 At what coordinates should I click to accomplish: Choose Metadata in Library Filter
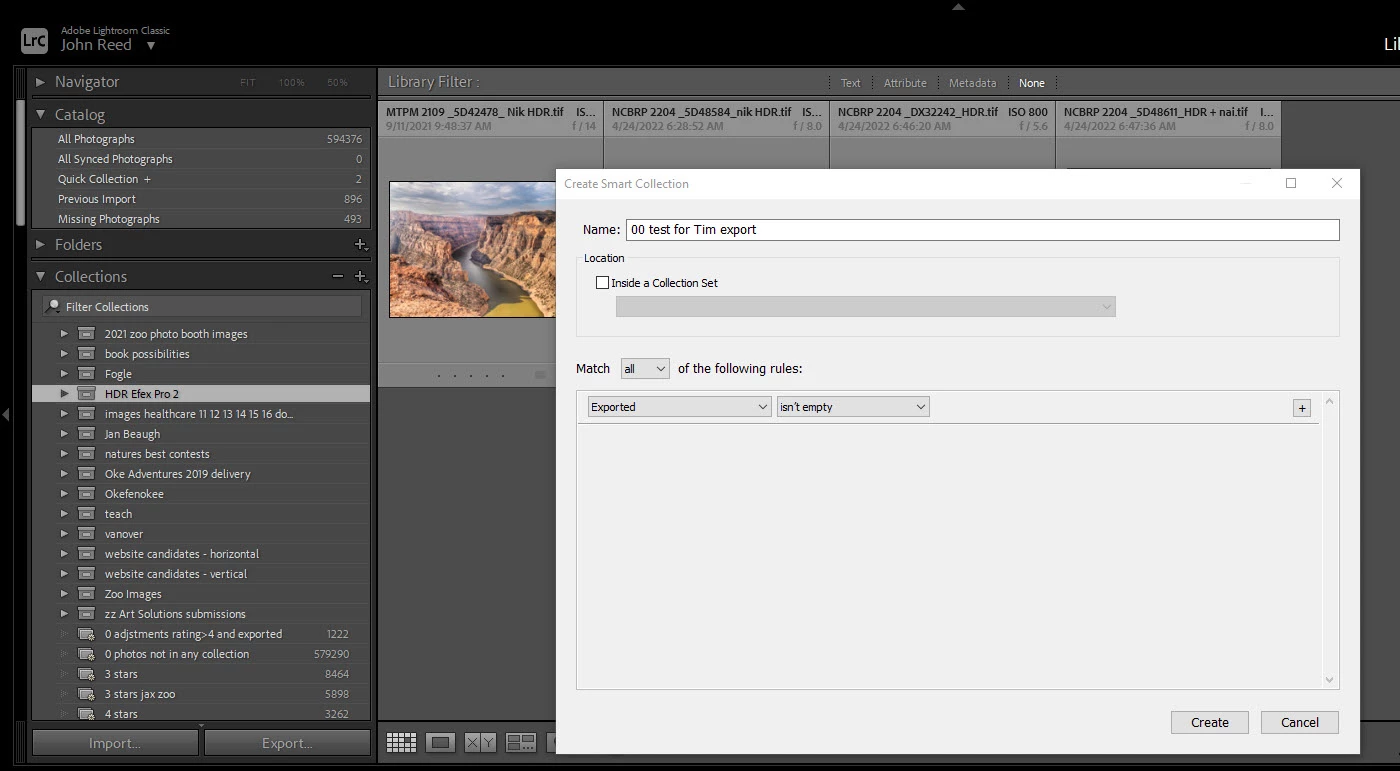(x=973, y=83)
